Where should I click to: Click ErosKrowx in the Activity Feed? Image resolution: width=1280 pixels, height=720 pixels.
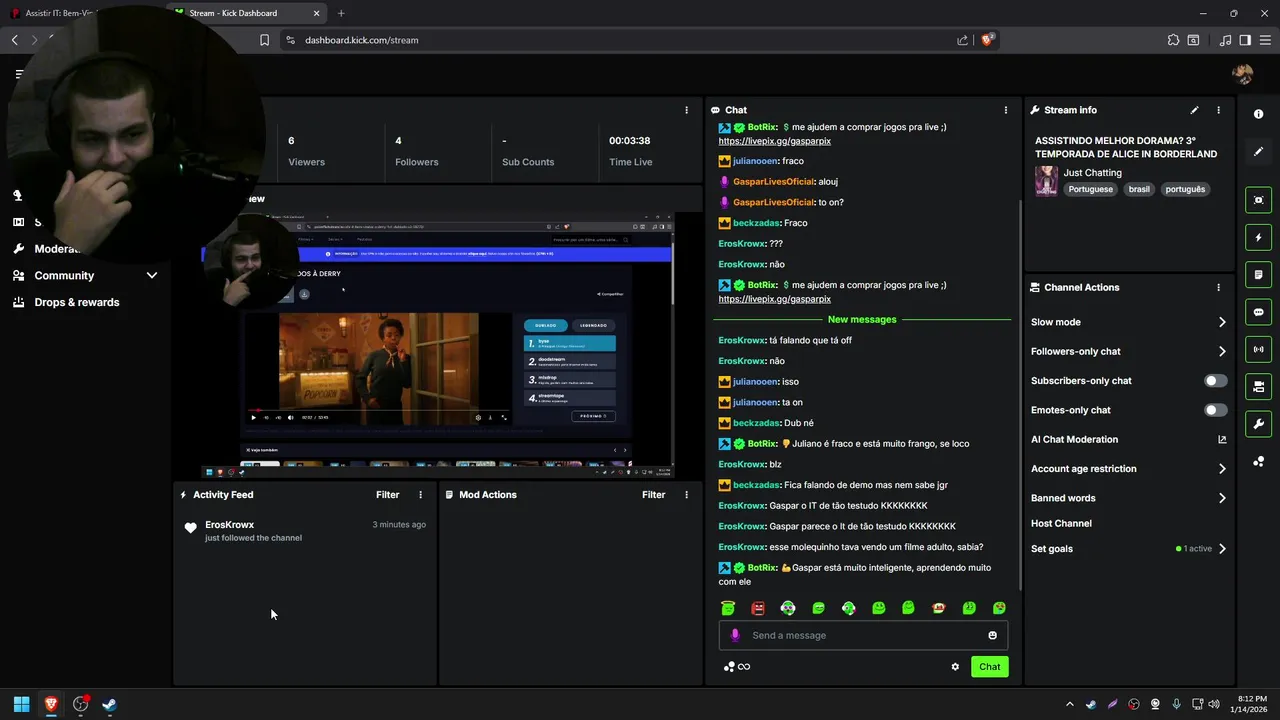229,524
